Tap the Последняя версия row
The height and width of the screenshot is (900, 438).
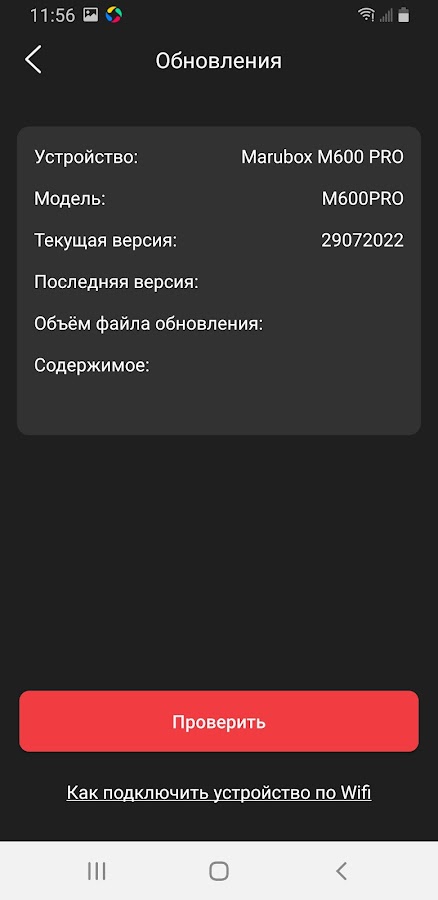pyautogui.click(x=219, y=282)
